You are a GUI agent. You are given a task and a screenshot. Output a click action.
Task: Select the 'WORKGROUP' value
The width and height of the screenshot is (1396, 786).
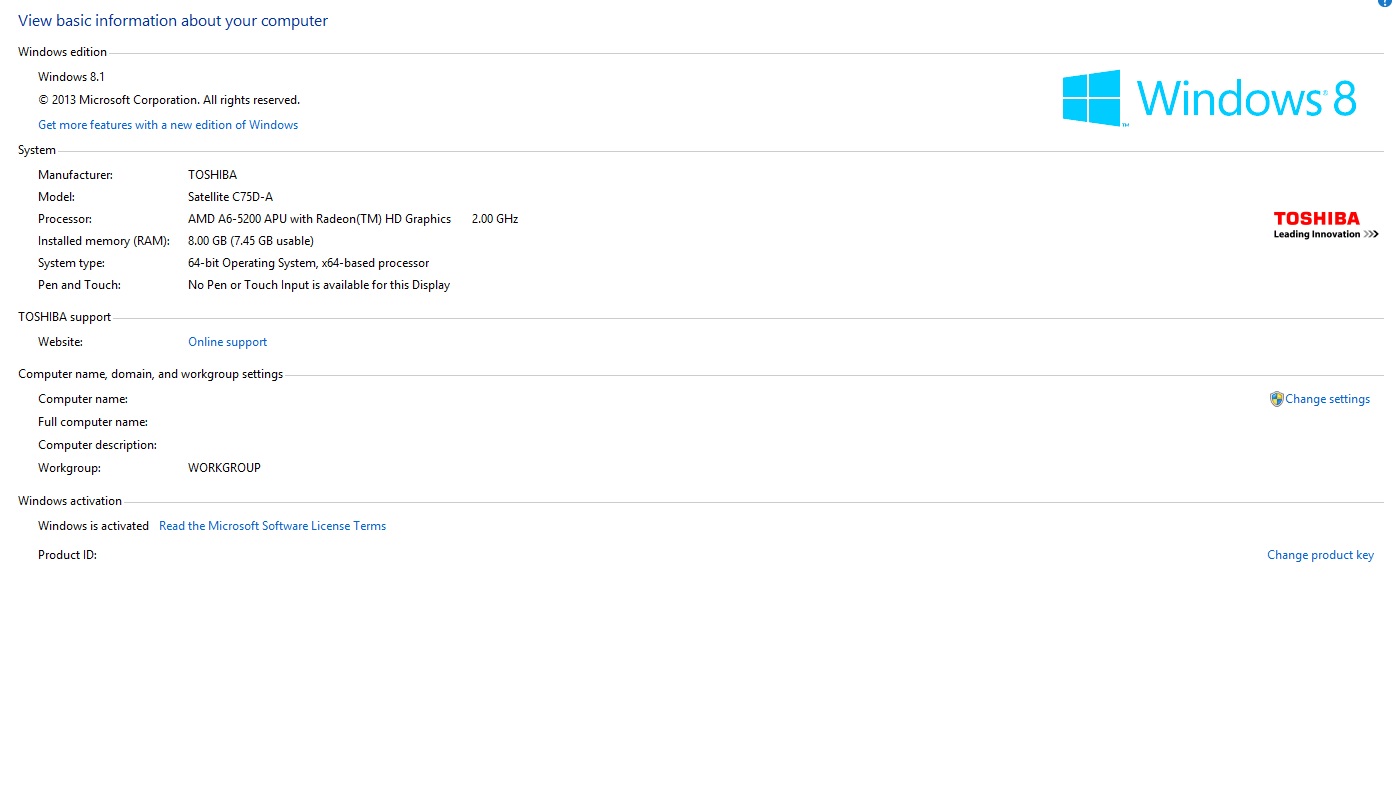(224, 468)
